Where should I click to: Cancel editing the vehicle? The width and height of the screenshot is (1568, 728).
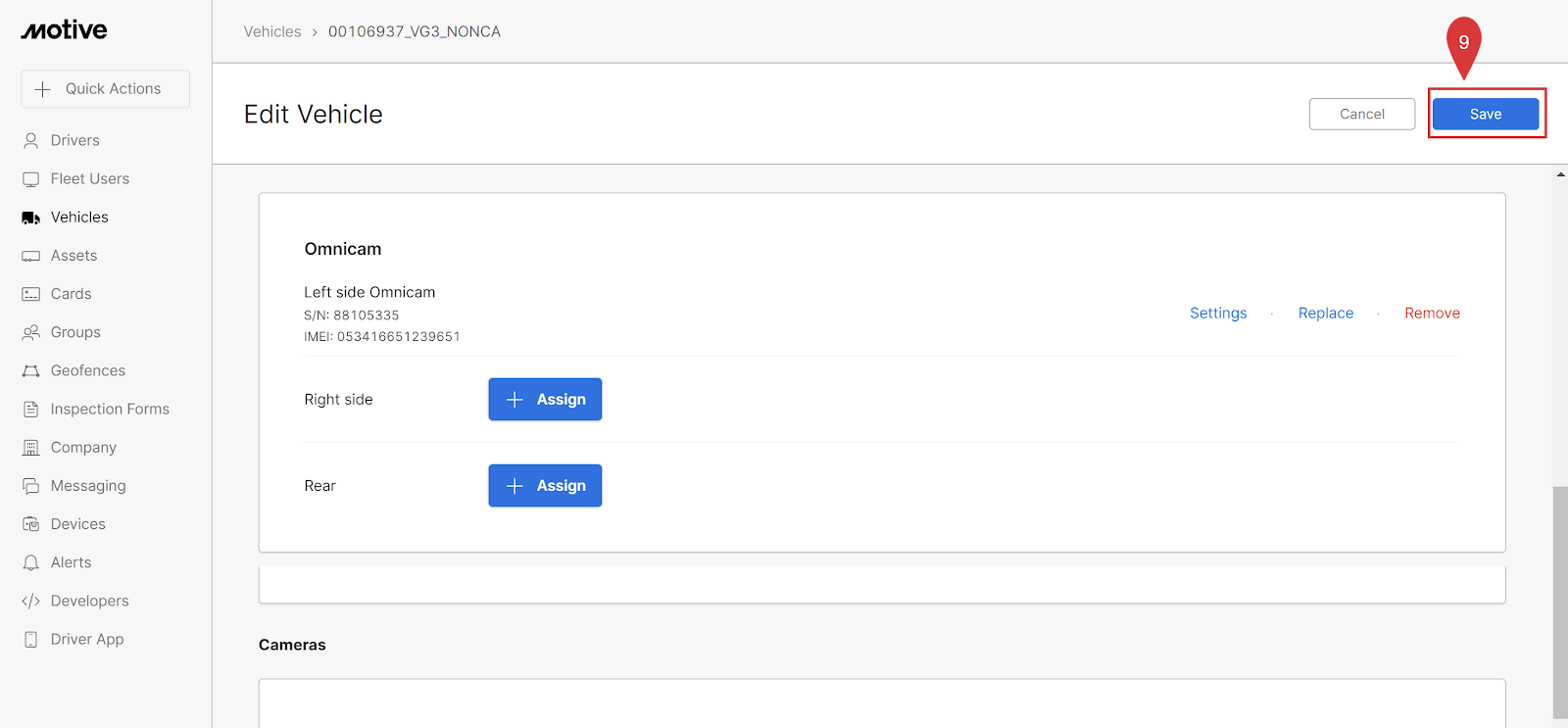pos(1362,114)
